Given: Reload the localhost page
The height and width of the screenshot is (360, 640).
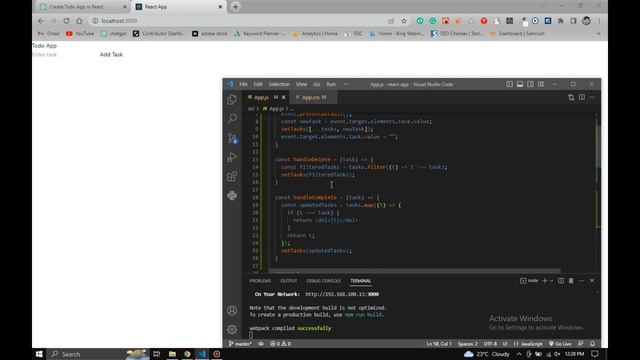Looking at the screenshot, I should point(66,21).
